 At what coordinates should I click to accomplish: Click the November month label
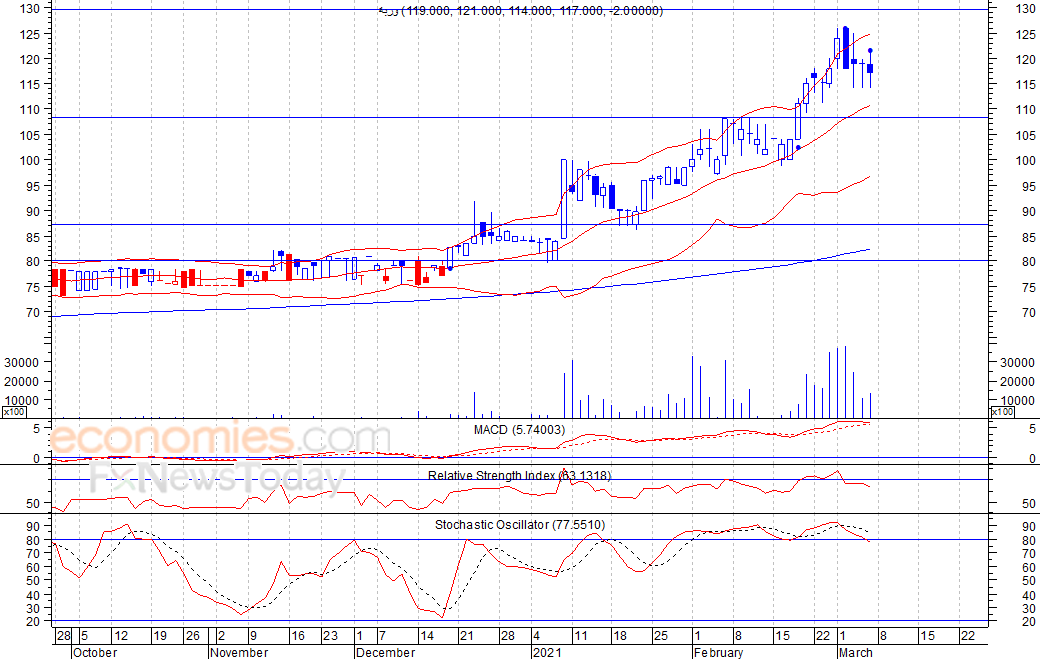click(239, 652)
